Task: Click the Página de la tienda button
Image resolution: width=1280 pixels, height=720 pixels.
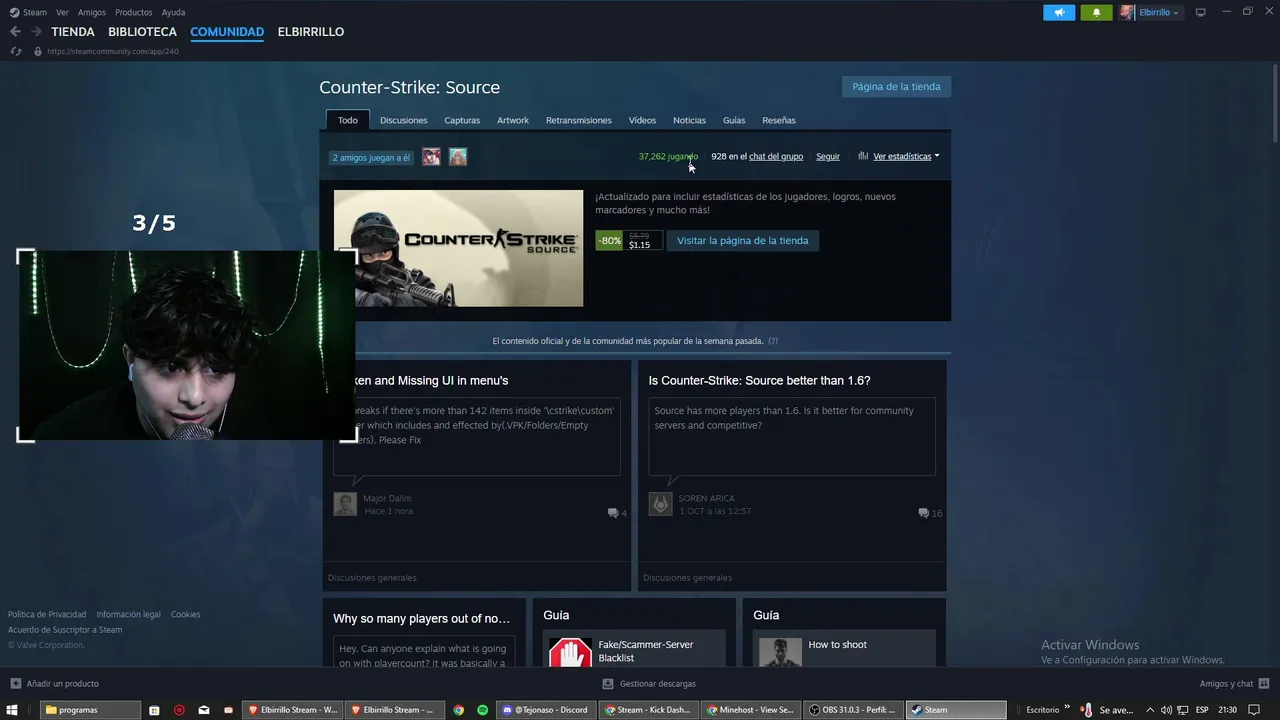Action: tap(896, 86)
